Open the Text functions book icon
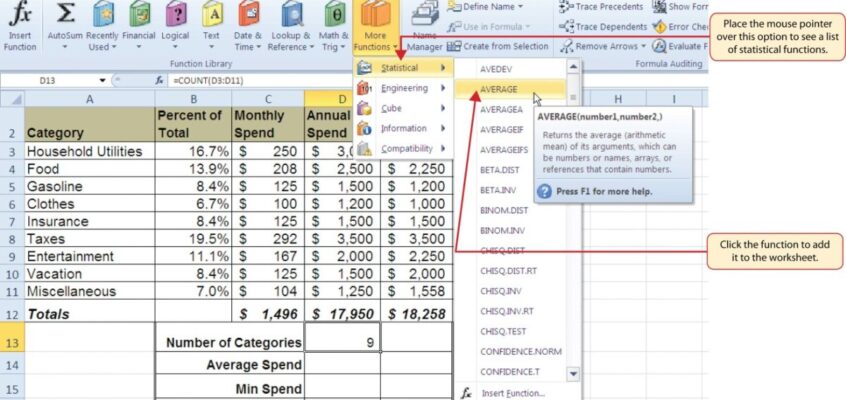The image size is (846, 400). tap(212, 13)
